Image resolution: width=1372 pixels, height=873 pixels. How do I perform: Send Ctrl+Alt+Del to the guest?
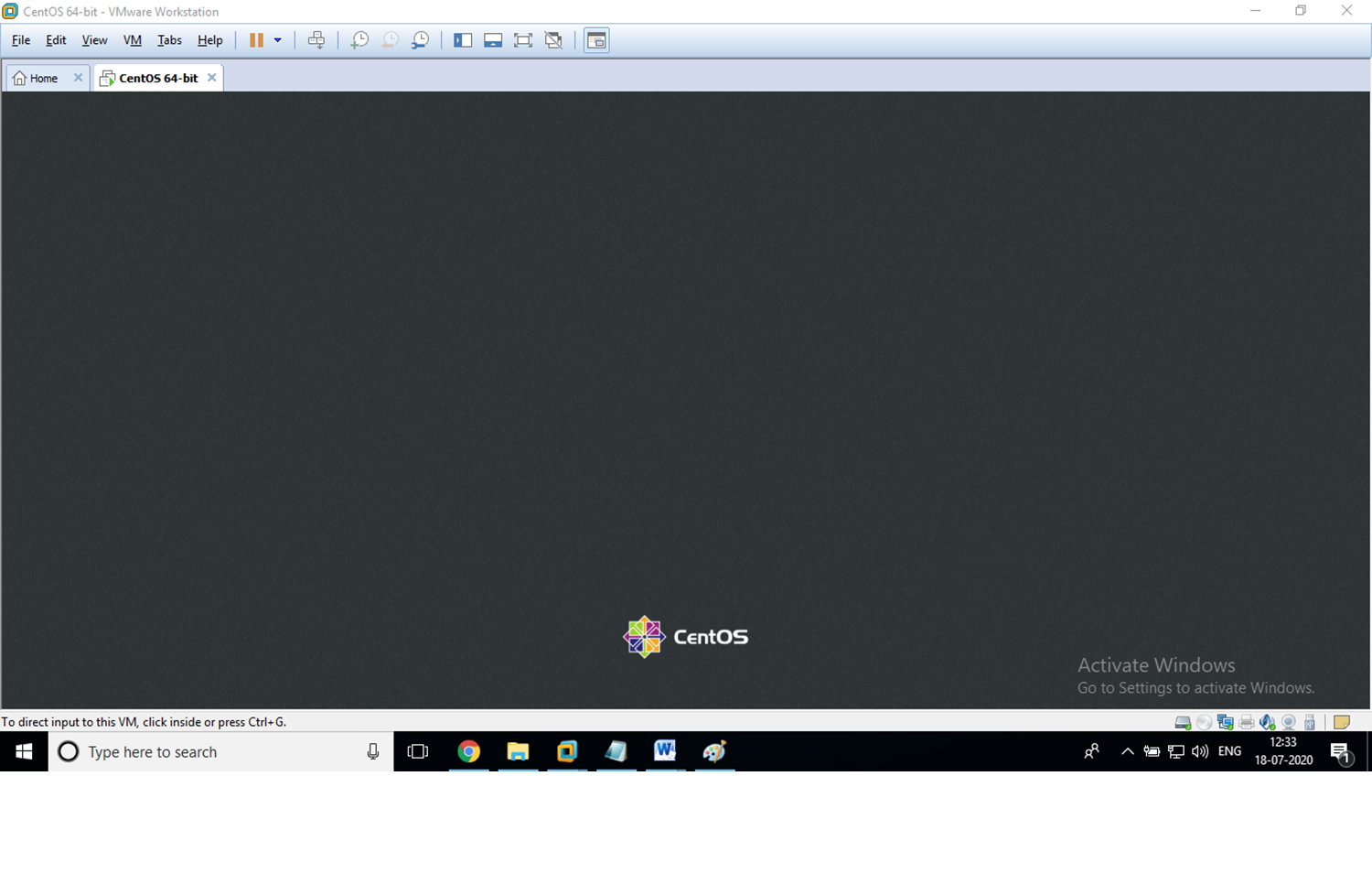(316, 39)
